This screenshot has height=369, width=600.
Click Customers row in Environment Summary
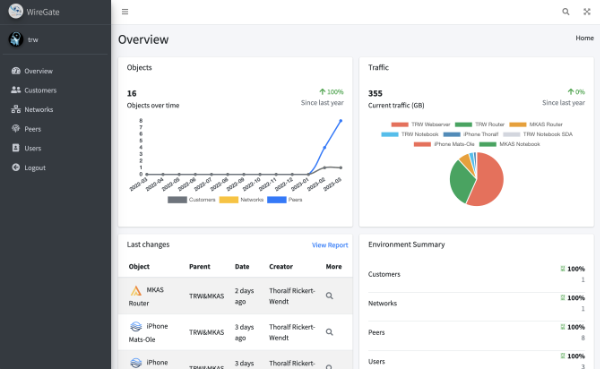click(x=476, y=274)
